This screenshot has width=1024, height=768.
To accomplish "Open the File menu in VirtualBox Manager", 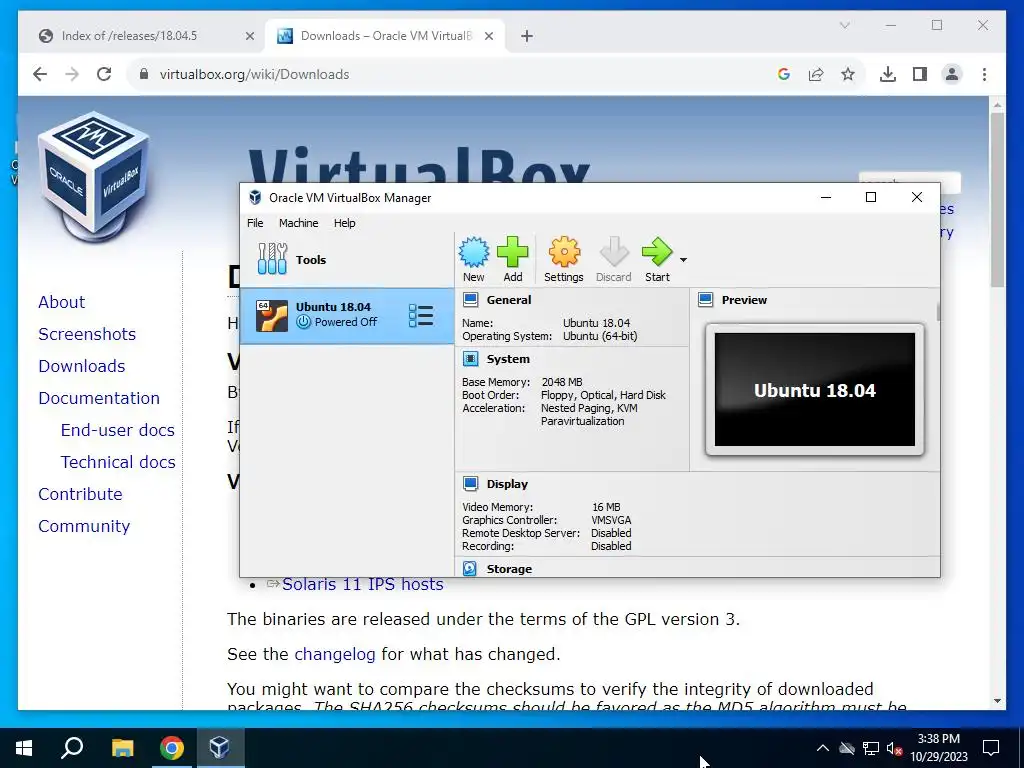I will click(255, 223).
